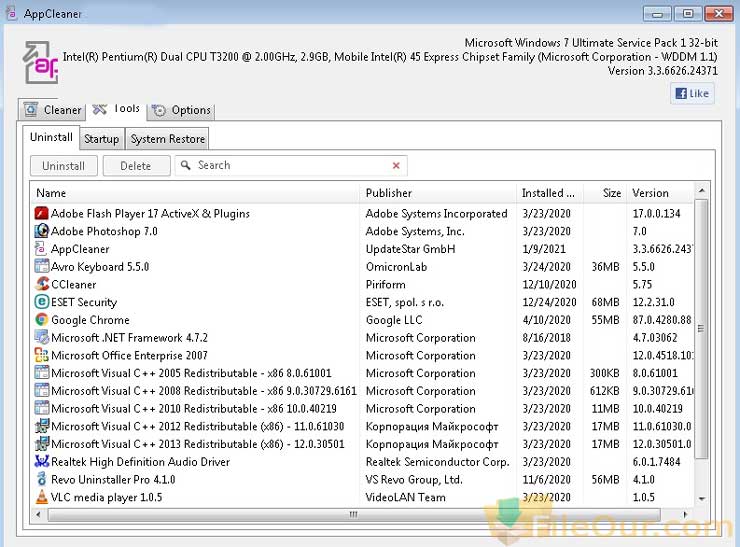
Task: Click the Visual C++ 2012 Redistributable icon
Action: pos(42,426)
